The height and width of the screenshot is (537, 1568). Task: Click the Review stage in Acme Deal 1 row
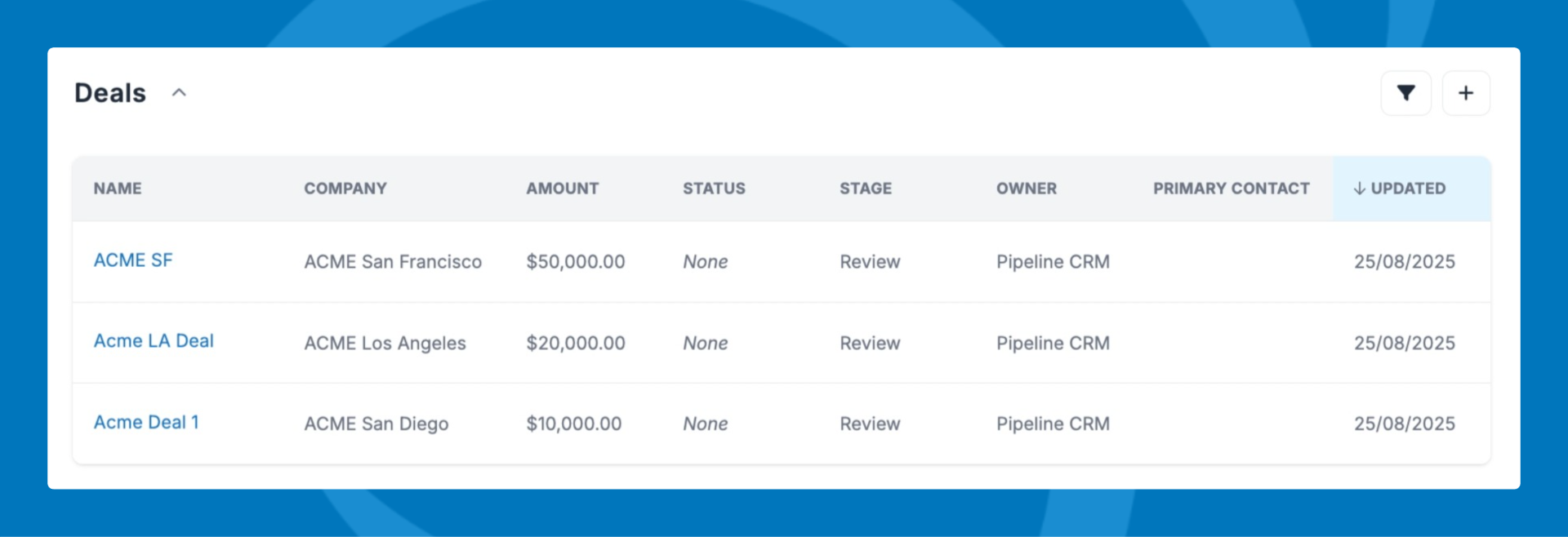[870, 424]
